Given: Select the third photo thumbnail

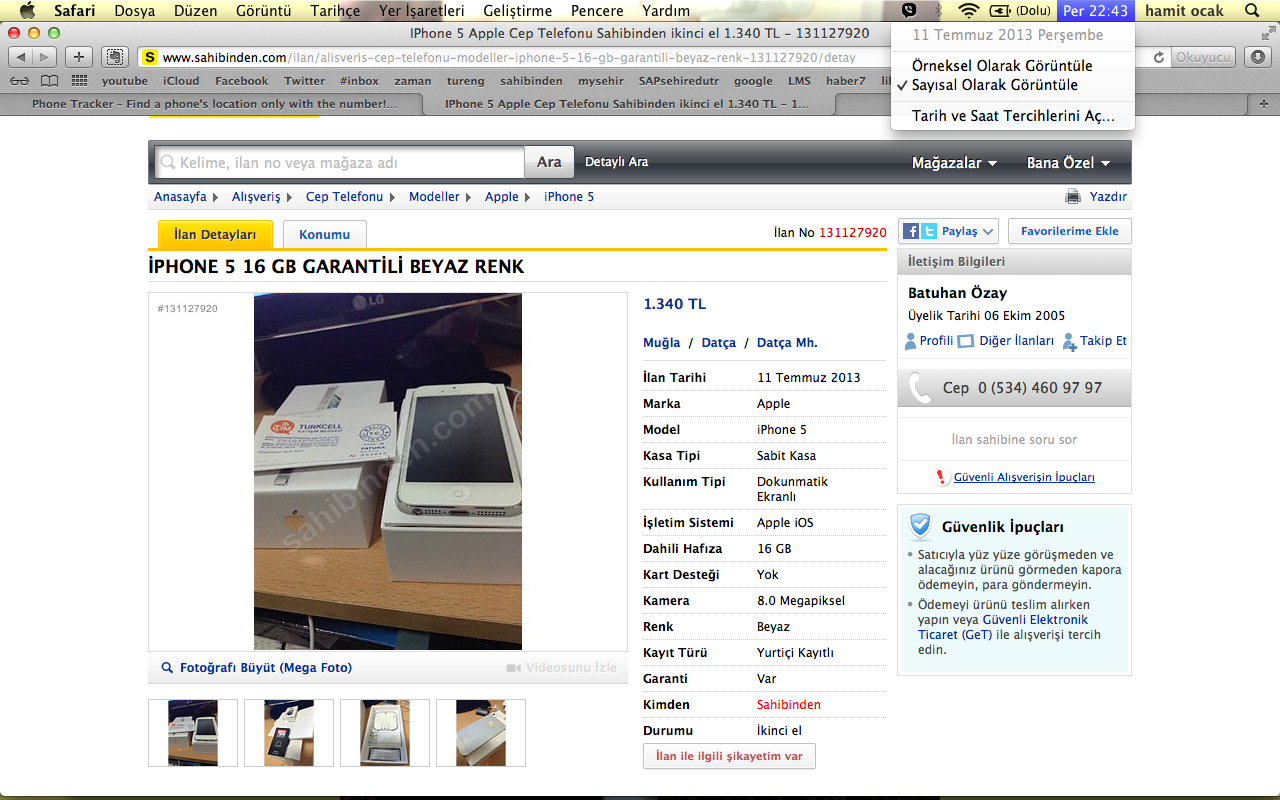Looking at the screenshot, I should (385, 733).
